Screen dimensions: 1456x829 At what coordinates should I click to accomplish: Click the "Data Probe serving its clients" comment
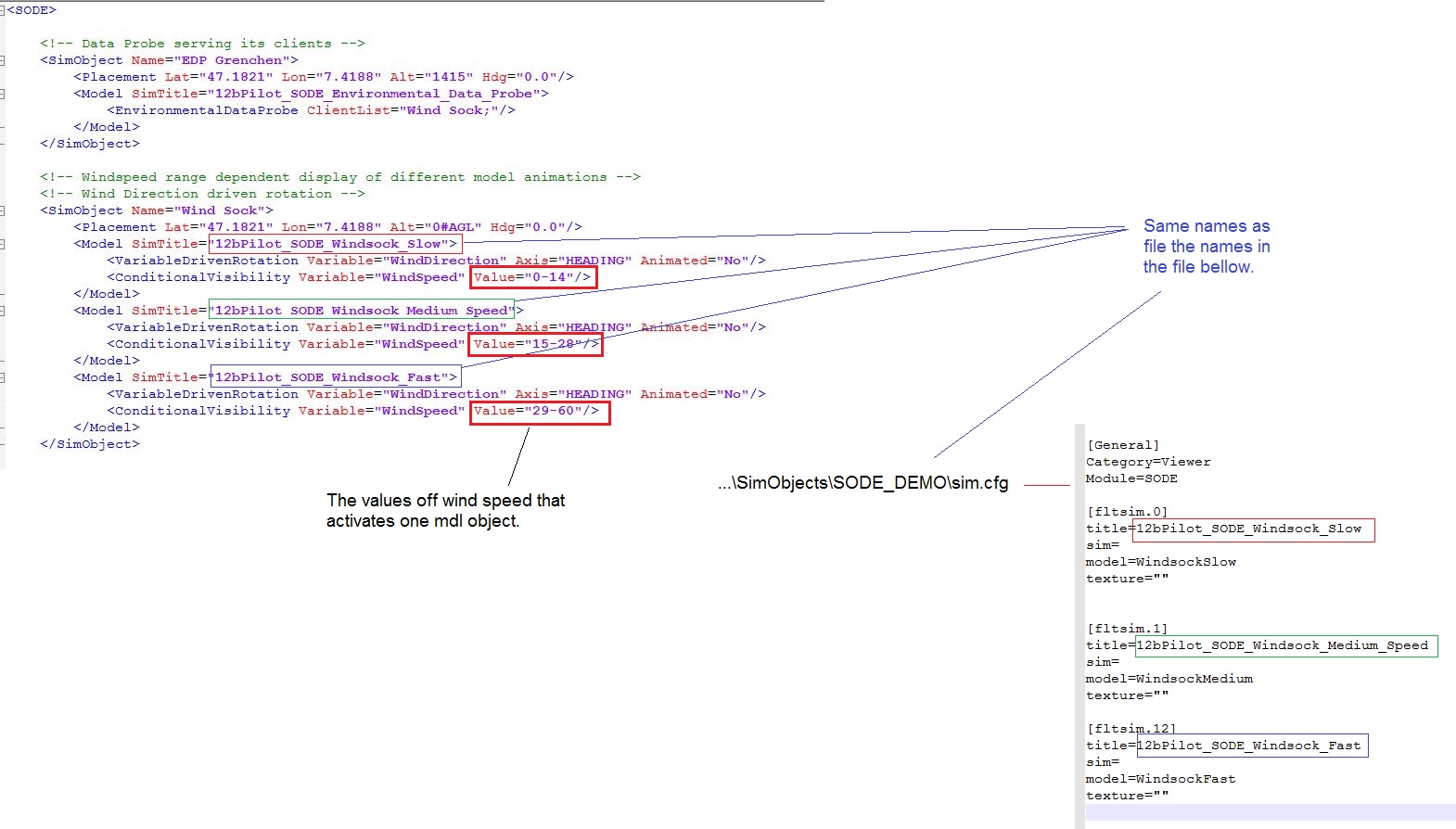tap(202, 44)
